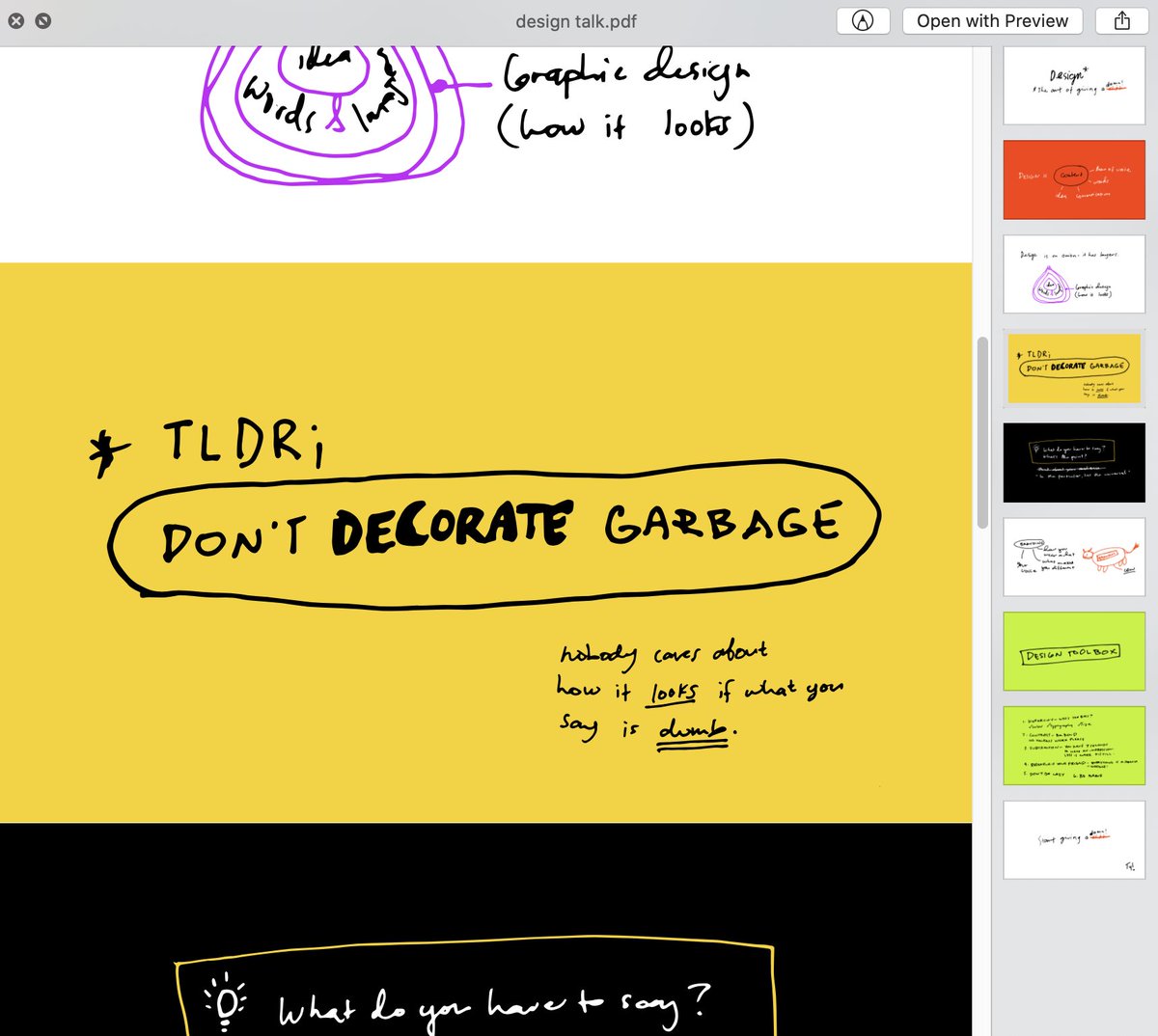Select the cow sketch slide thumbnail
The image size is (1158, 1036).
[1073, 557]
